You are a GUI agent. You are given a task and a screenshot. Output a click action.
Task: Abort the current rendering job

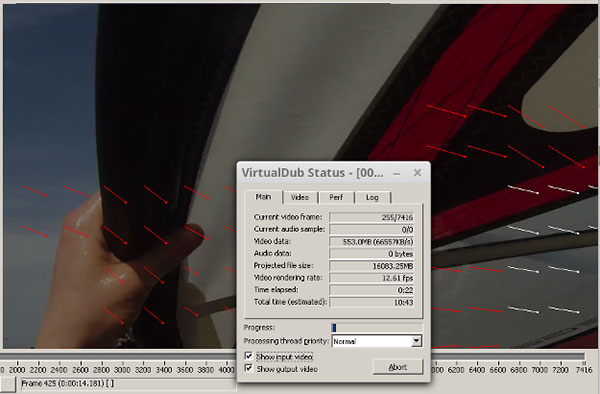pos(398,367)
